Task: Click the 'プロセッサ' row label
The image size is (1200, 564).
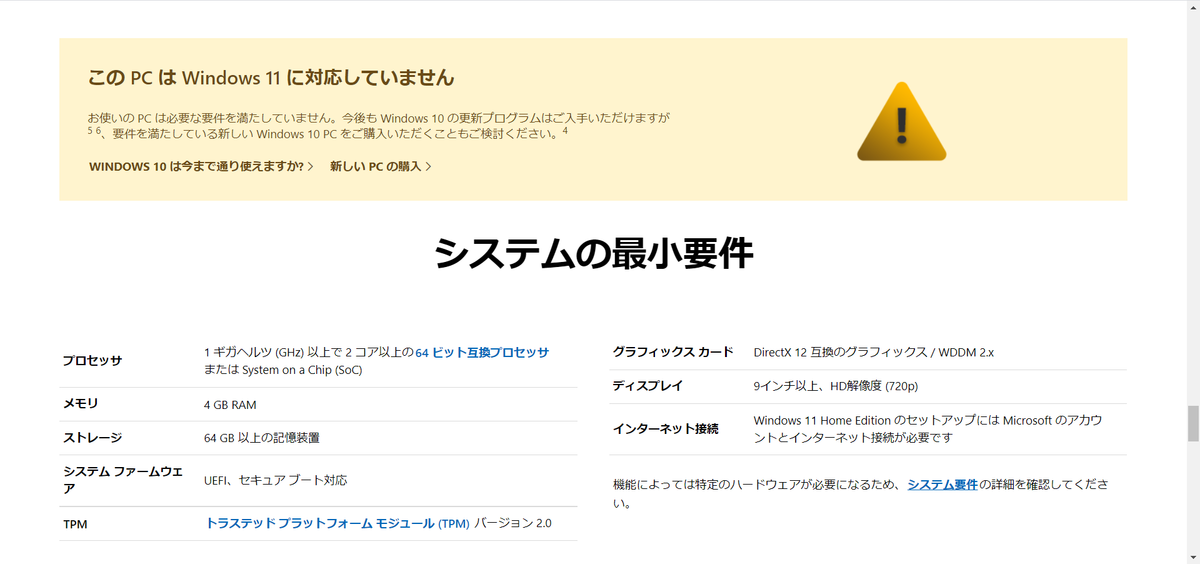Action: 92,361
